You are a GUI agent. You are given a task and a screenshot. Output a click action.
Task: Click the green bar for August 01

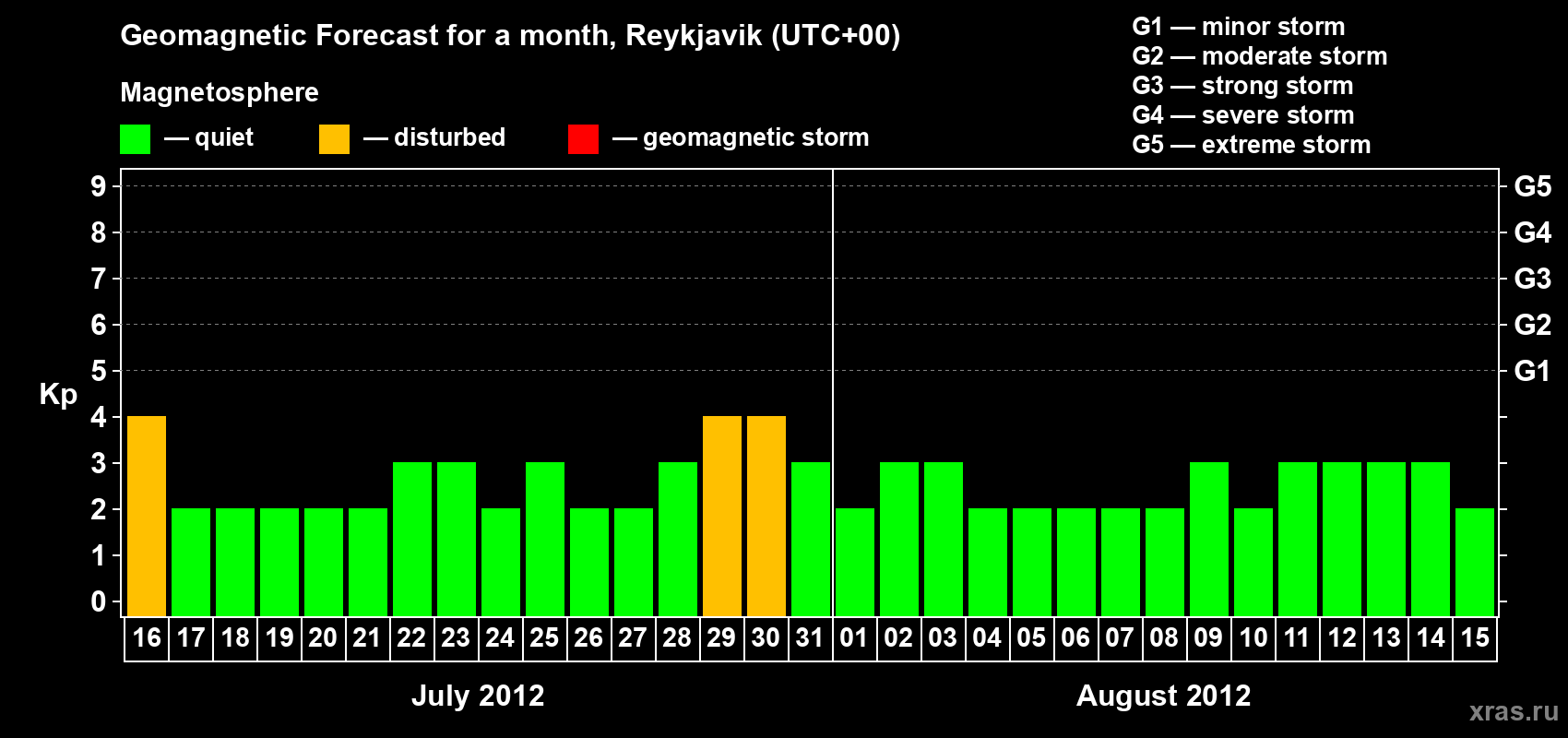click(x=855, y=562)
